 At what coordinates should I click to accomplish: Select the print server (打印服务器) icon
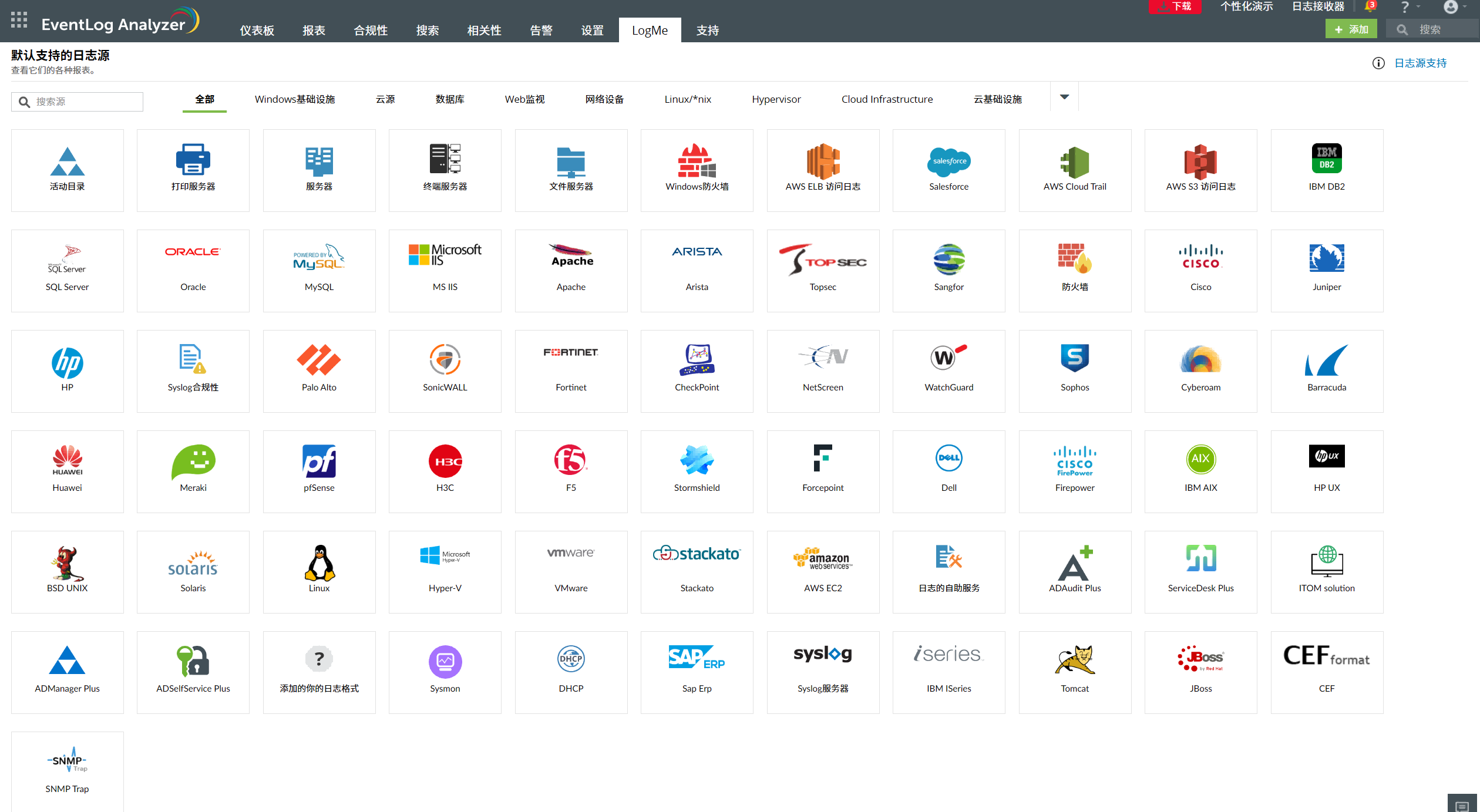point(193,159)
